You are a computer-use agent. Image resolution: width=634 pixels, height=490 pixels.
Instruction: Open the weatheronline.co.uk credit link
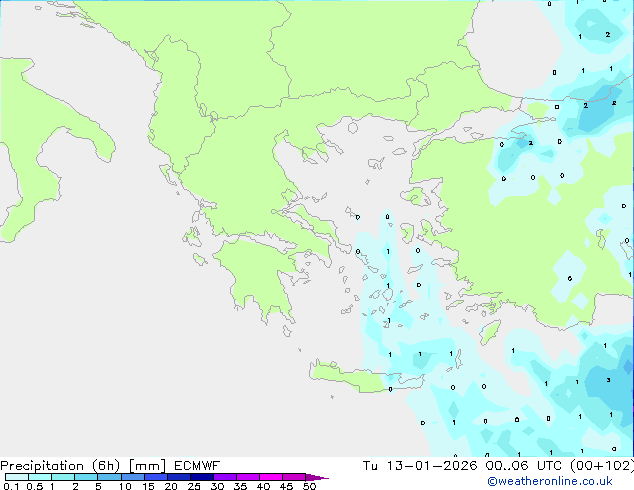(x=550, y=481)
